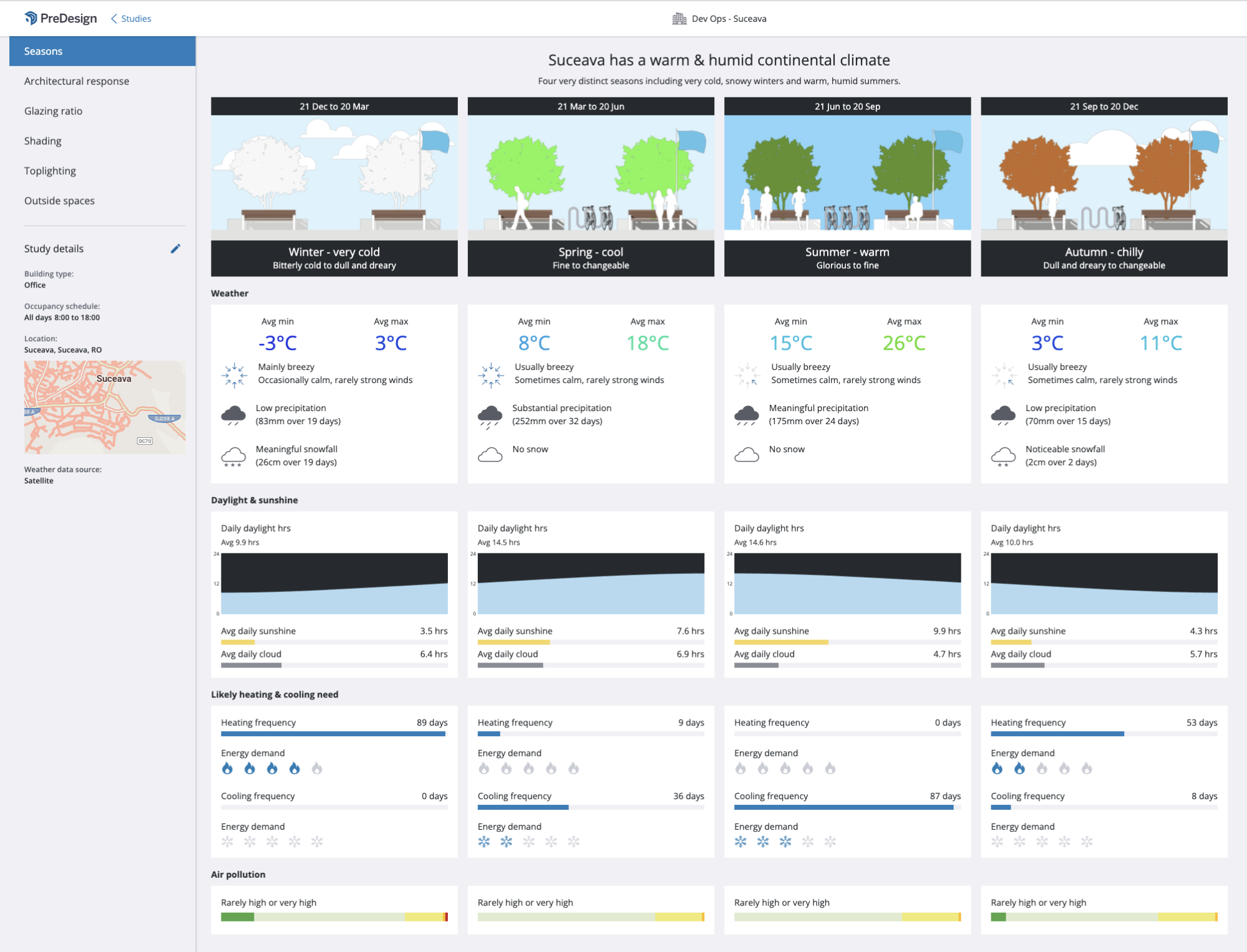The image size is (1247, 952).
Task: Click the Winter snowfall cloud icon
Action: pos(233,457)
